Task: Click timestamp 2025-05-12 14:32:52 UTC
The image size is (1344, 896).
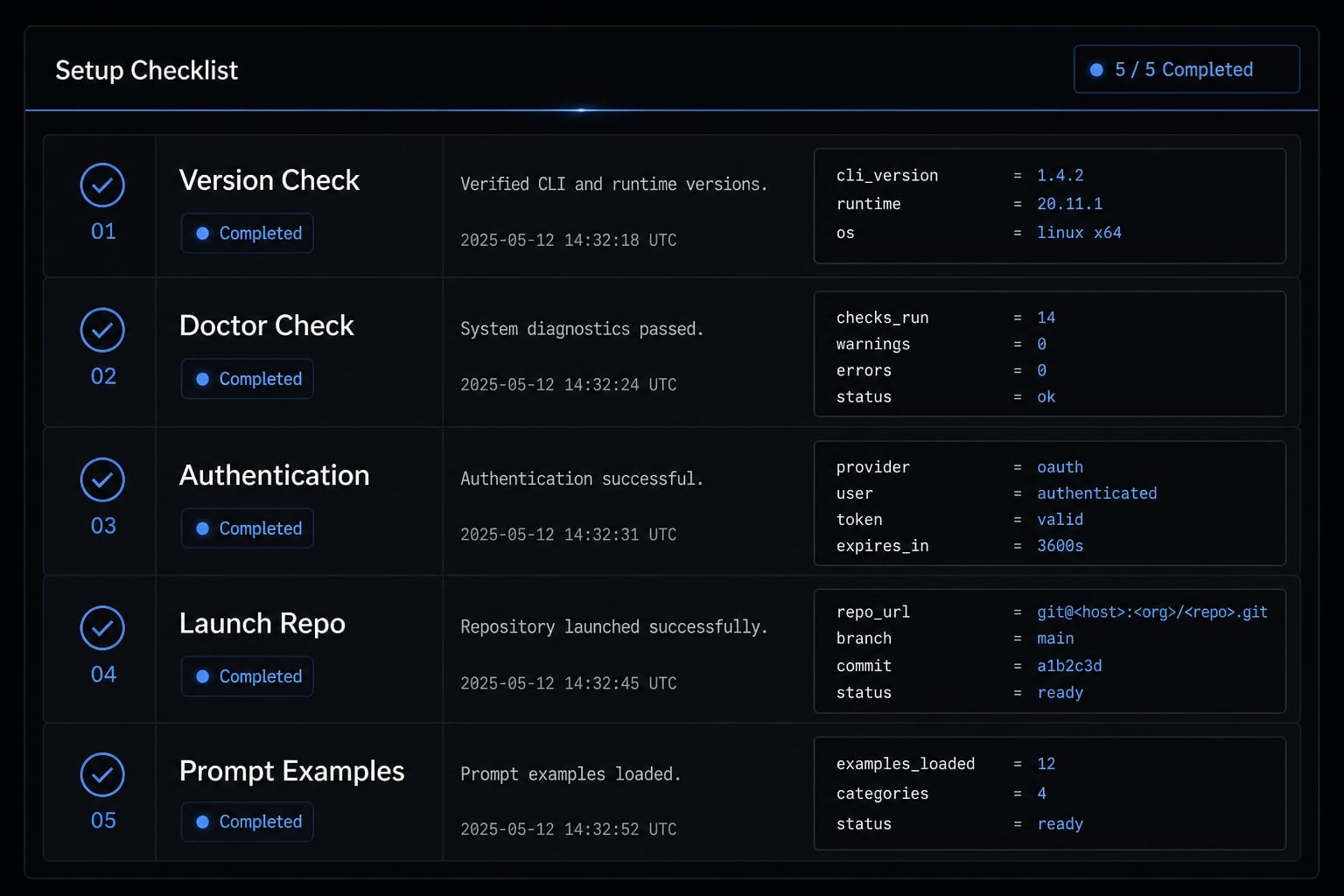Action: click(x=569, y=829)
